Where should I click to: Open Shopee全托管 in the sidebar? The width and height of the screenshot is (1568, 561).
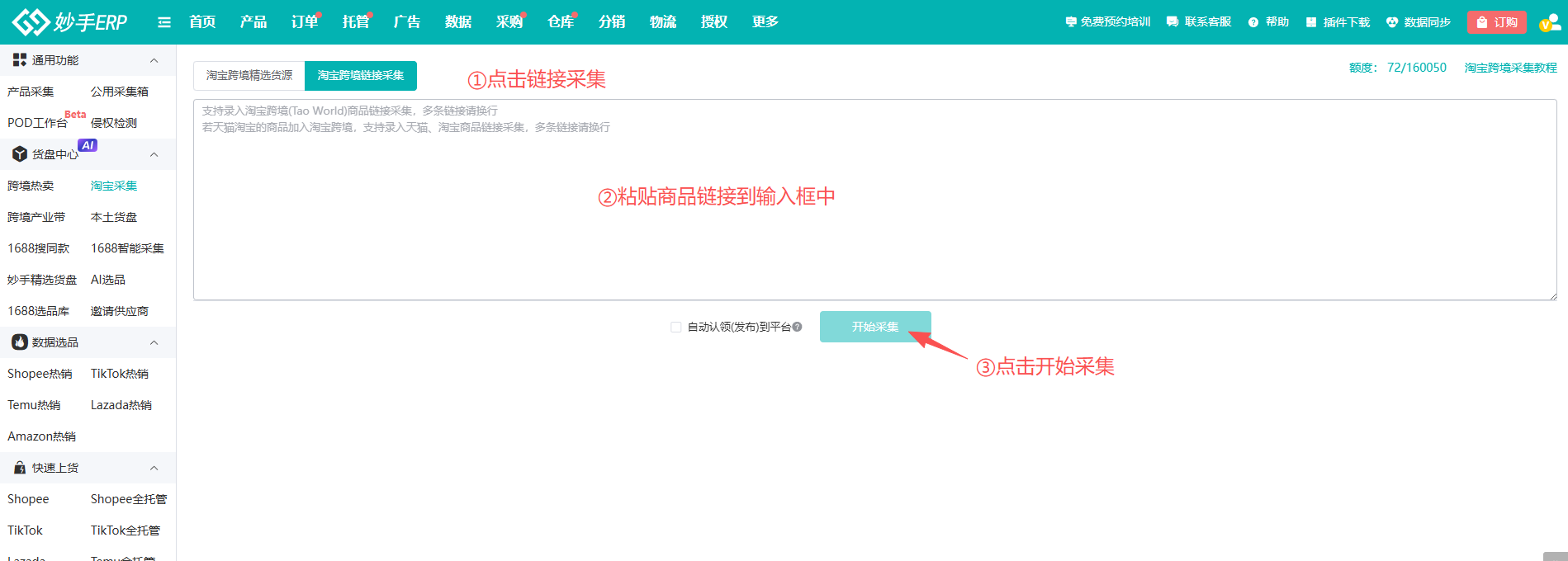point(129,499)
